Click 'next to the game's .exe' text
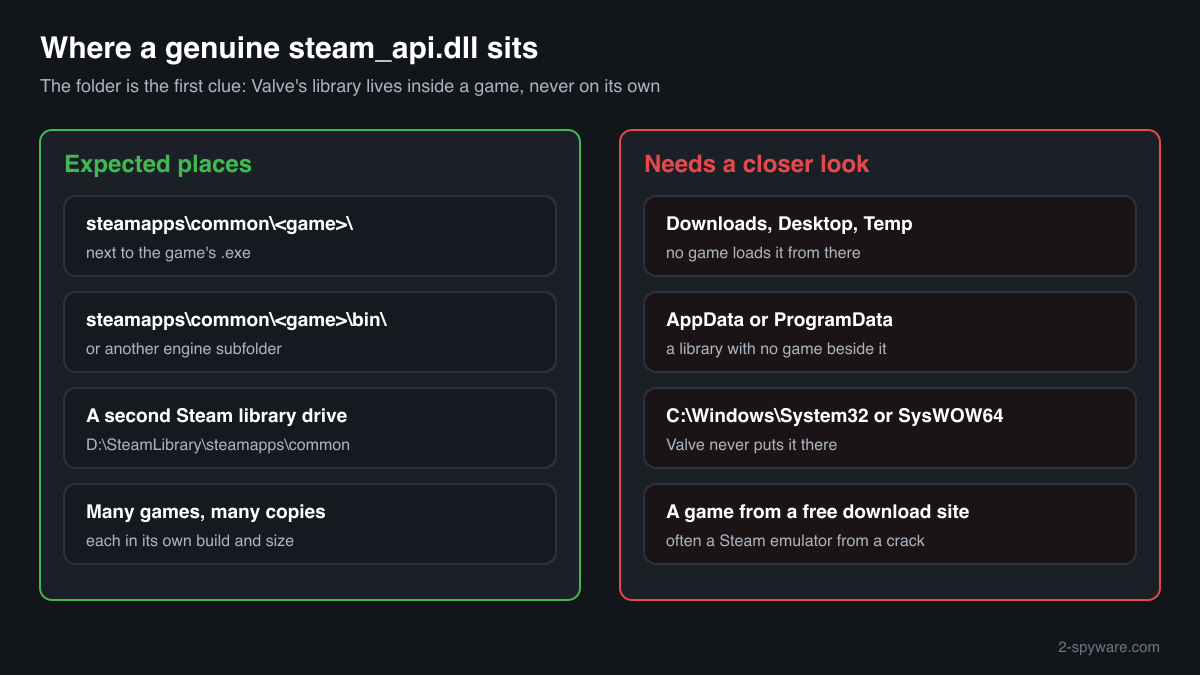This screenshot has height=675, width=1200. (168, 253)
